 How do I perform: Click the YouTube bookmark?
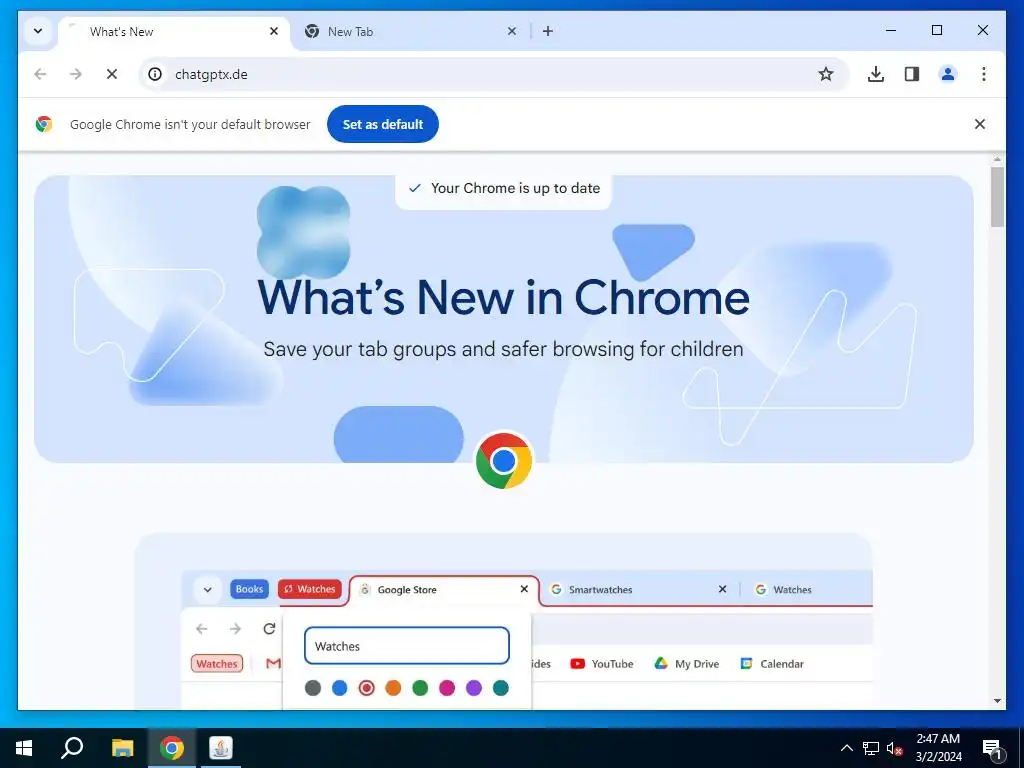pyautogui.click(x=601, y=664)
